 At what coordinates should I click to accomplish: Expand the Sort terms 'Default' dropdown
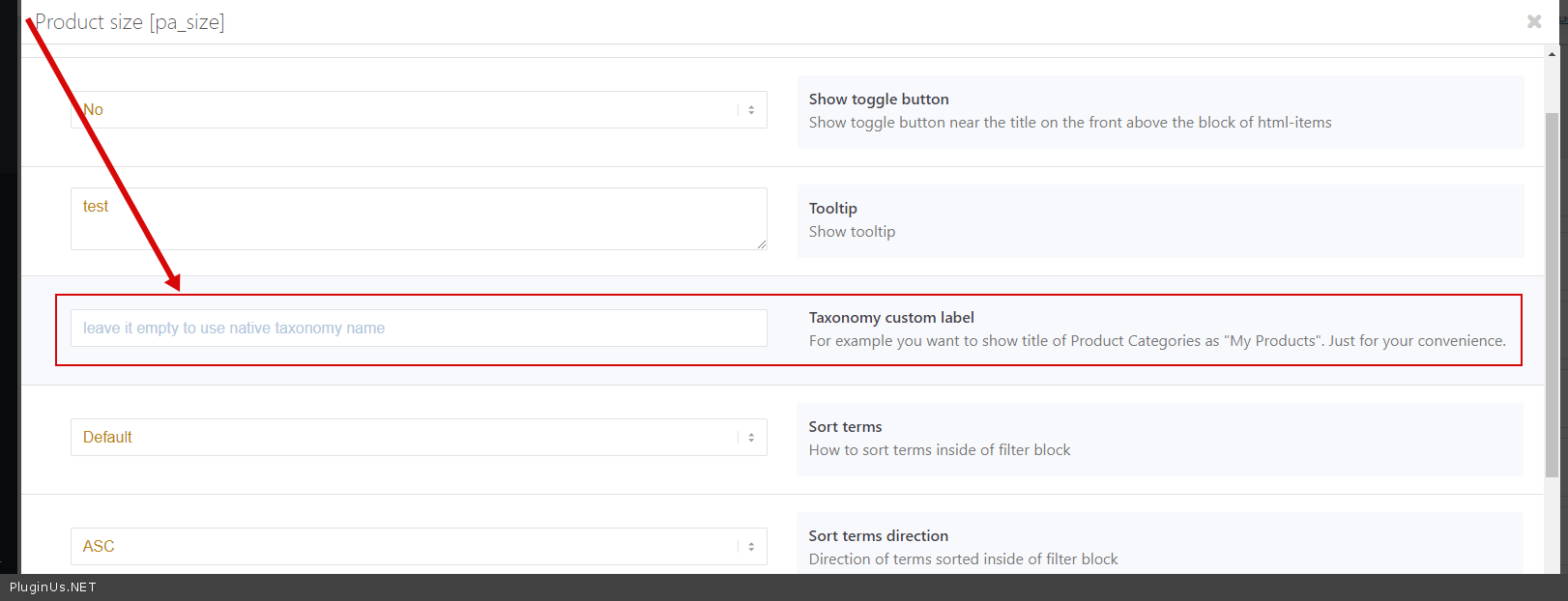tap(419, 438)
